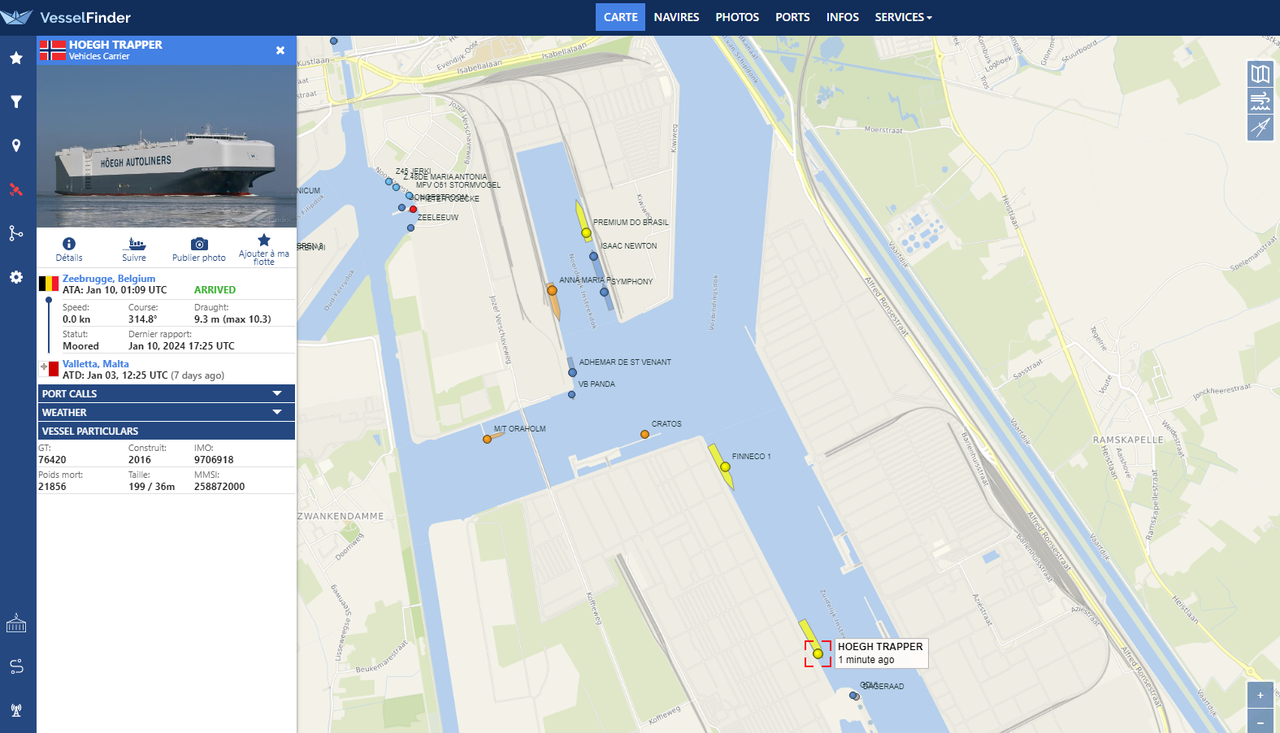Image resolution: width=1280 pixels, height=733 pixels.
Task: Select the M/T ORAHOLM vessel marker
Action: coord(487,438)
